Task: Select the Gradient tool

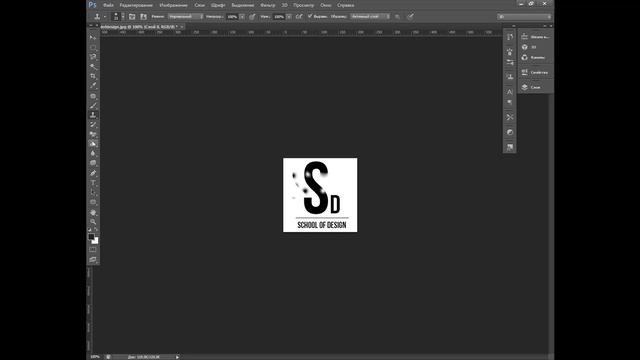Action: (93, 144)
